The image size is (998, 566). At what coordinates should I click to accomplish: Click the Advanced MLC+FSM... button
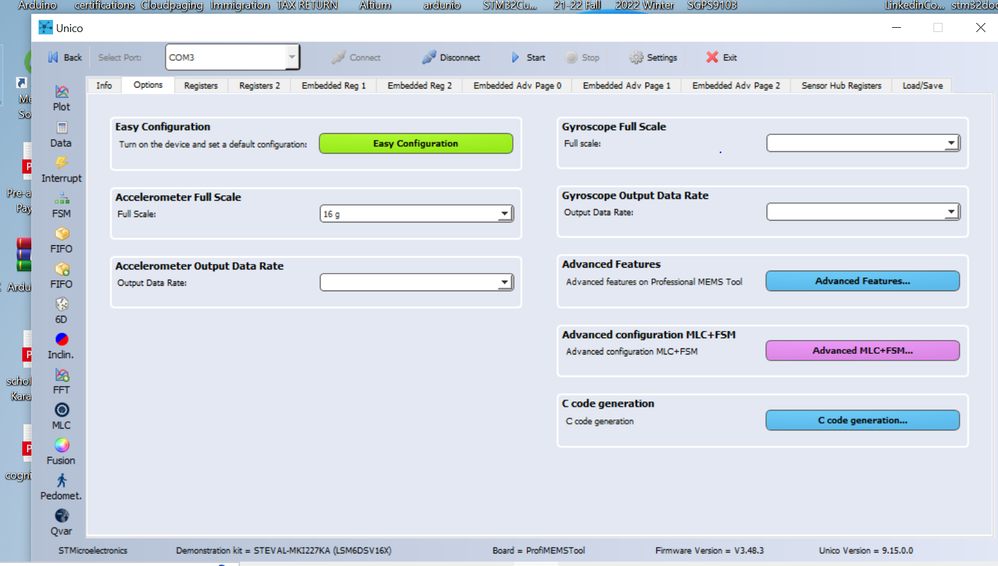tap(862, 350)
